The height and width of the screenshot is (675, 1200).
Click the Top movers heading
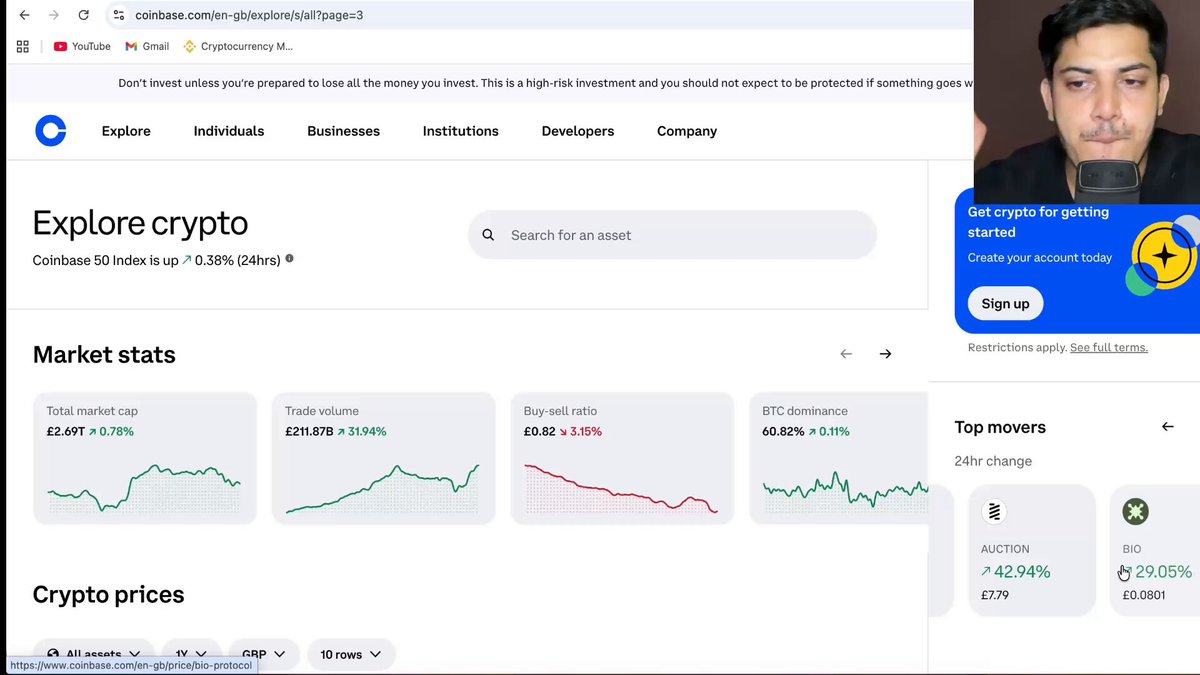[1000, 427]
